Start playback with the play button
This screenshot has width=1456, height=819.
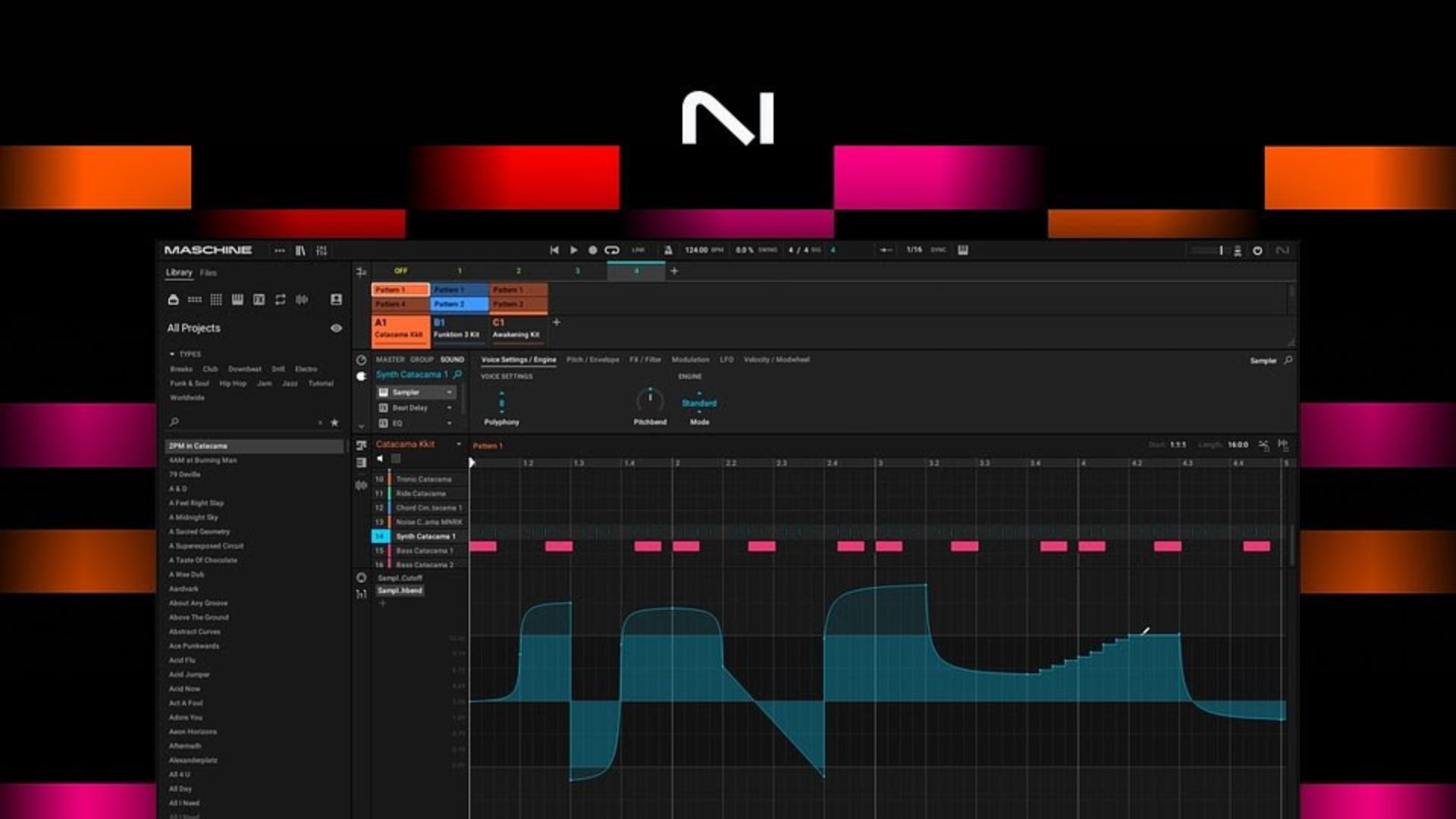(574, 250)
